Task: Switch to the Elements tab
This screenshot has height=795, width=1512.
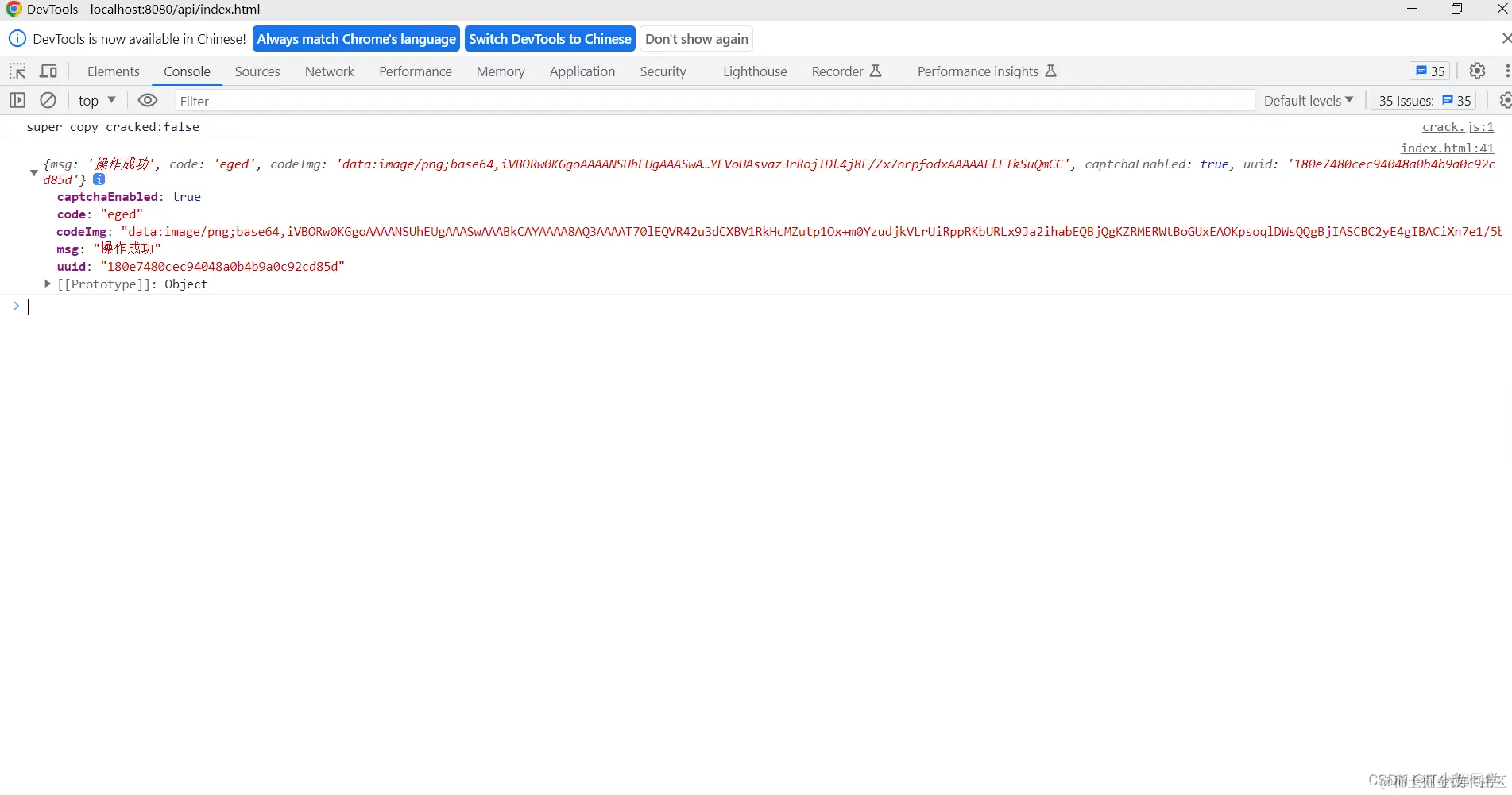Action: pos(114,71)
